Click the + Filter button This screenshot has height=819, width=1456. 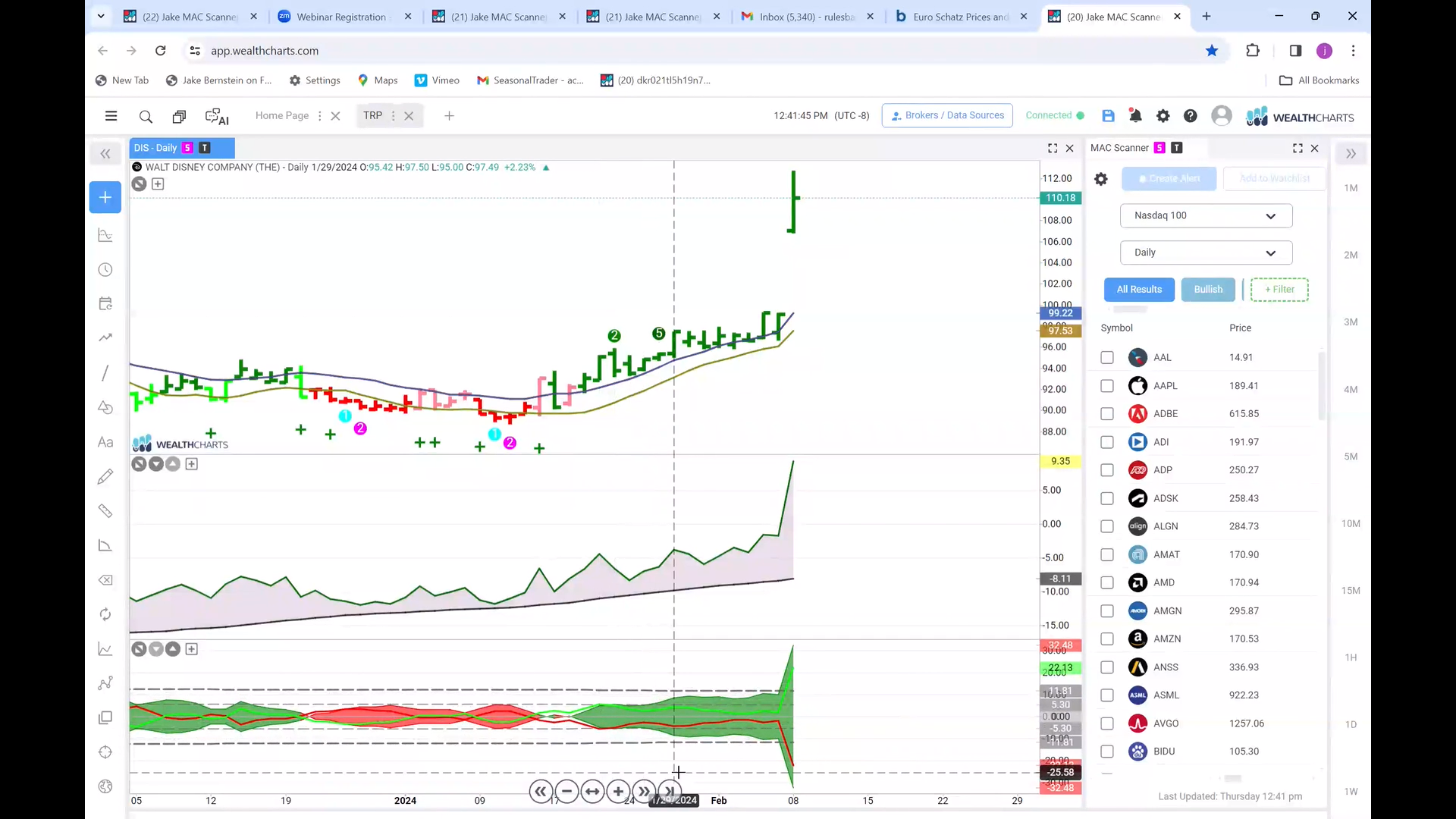1279,290
